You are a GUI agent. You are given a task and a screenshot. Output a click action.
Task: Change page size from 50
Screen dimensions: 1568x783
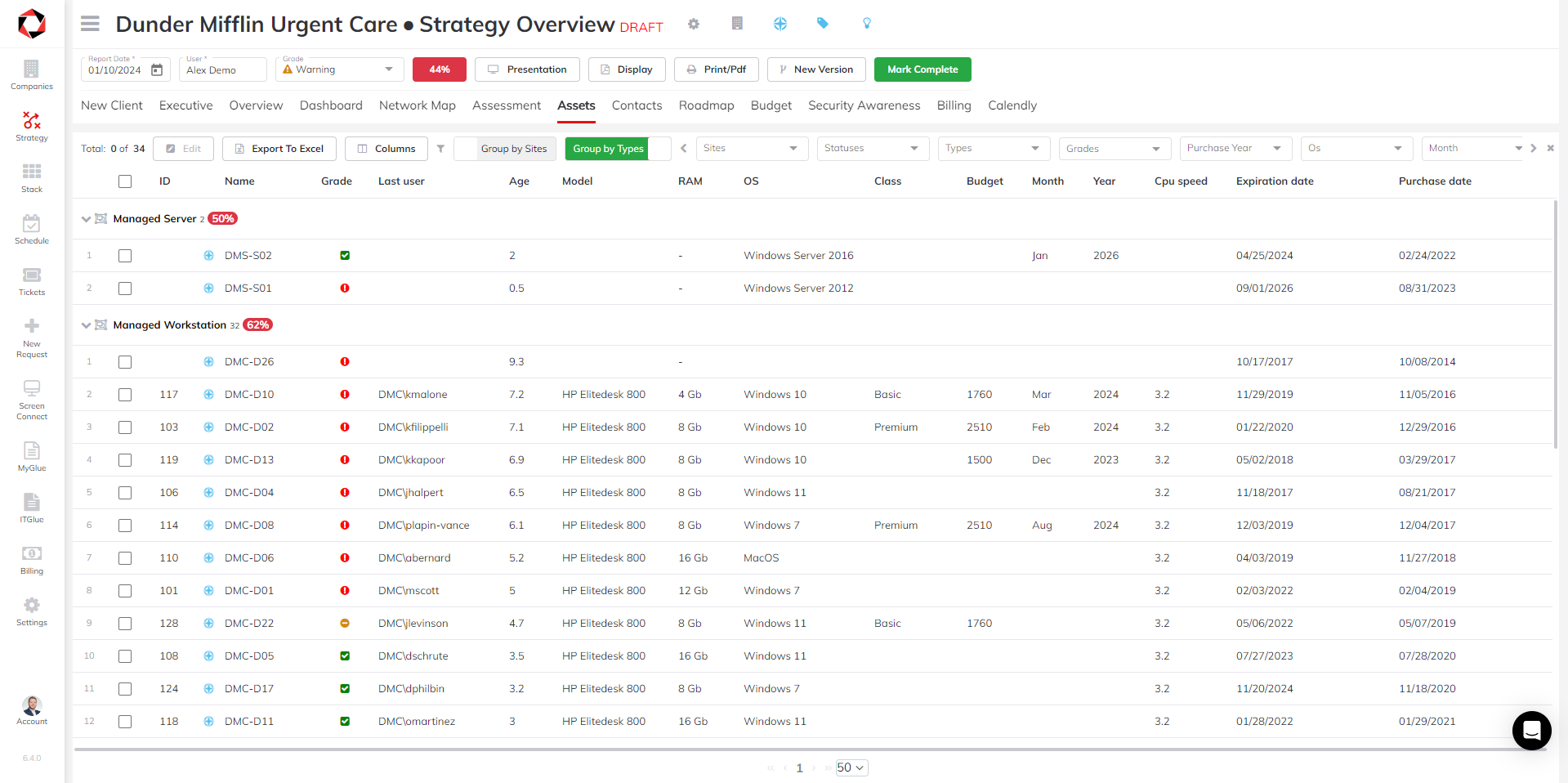pos(851,767)
